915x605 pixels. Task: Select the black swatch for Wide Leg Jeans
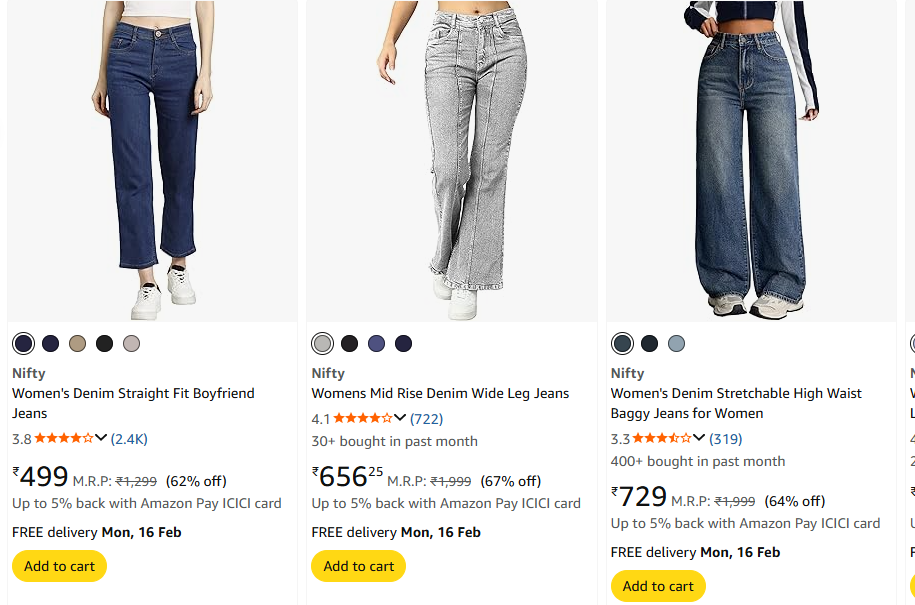[349, 344]
